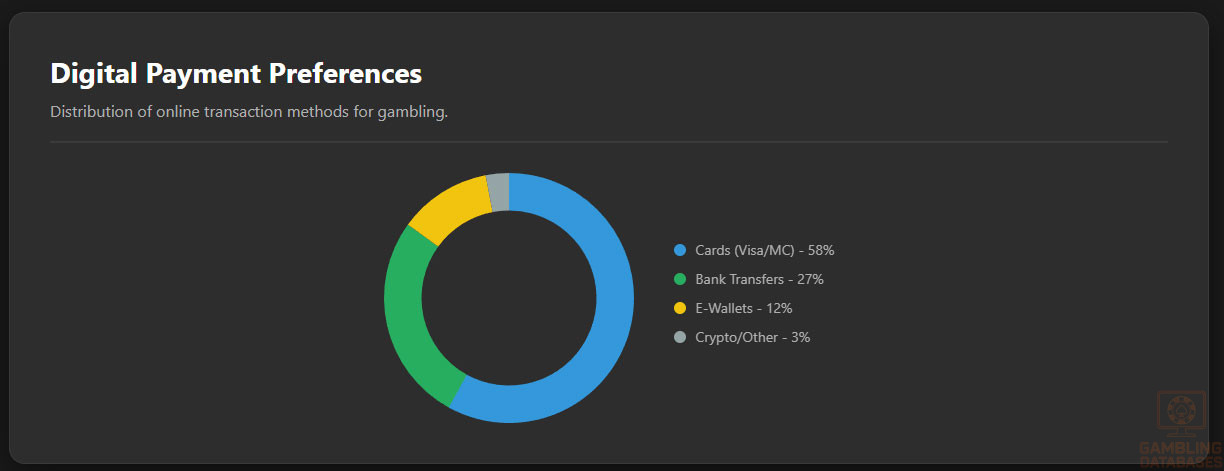Click the blue legend dot for Cards
The width and height of the screenshot is (1224, 471).
(680, 250)
